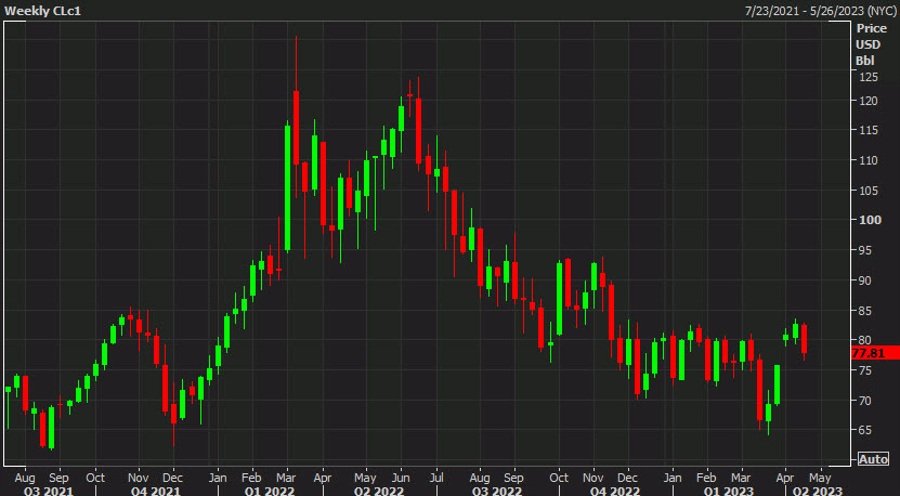
Task: Select the Q4 2022 quarter label
Action: point(613,490)
